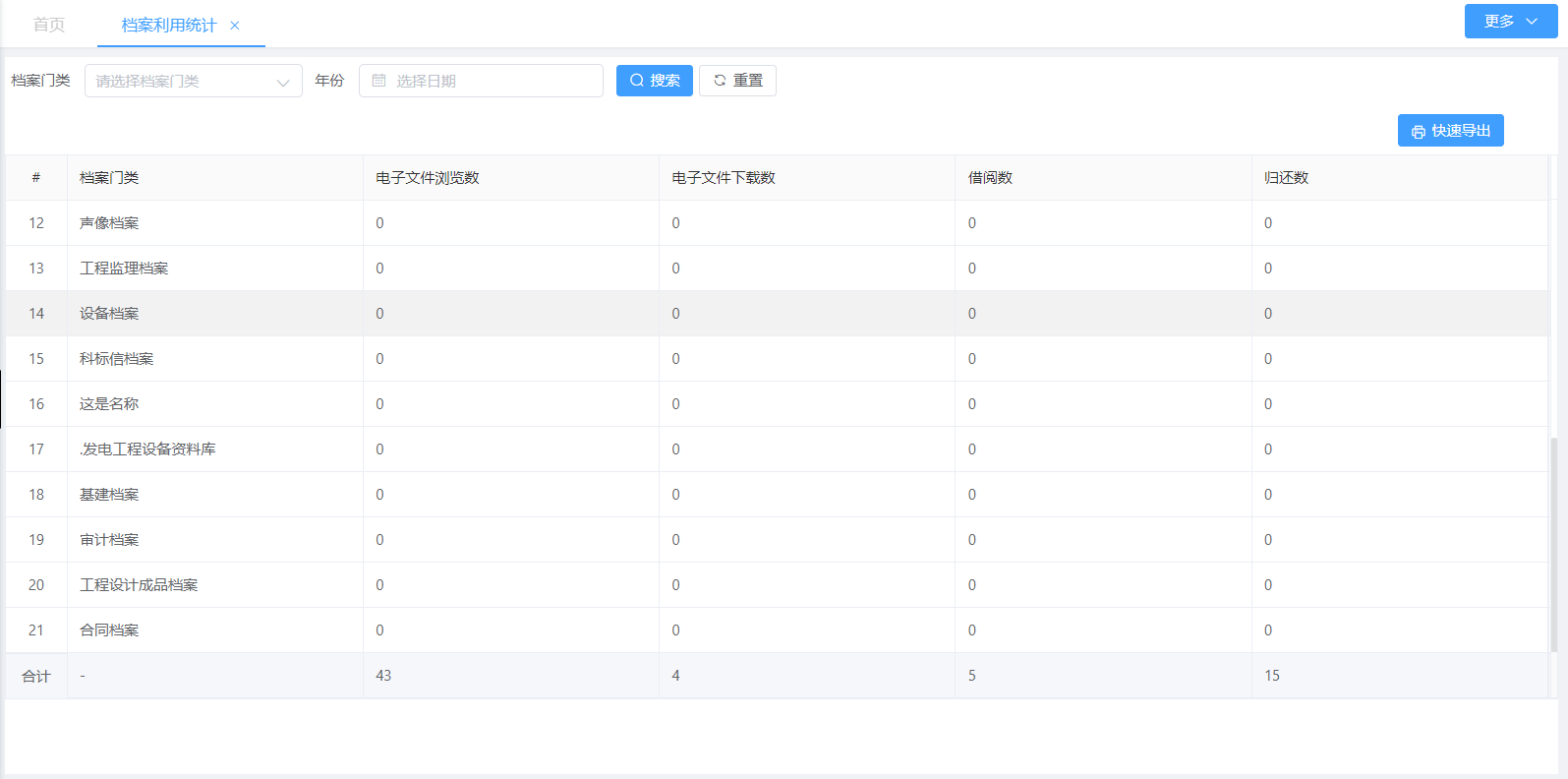
Task: Click row number 21
Action: pyautogui.click(x=36, y=630)
